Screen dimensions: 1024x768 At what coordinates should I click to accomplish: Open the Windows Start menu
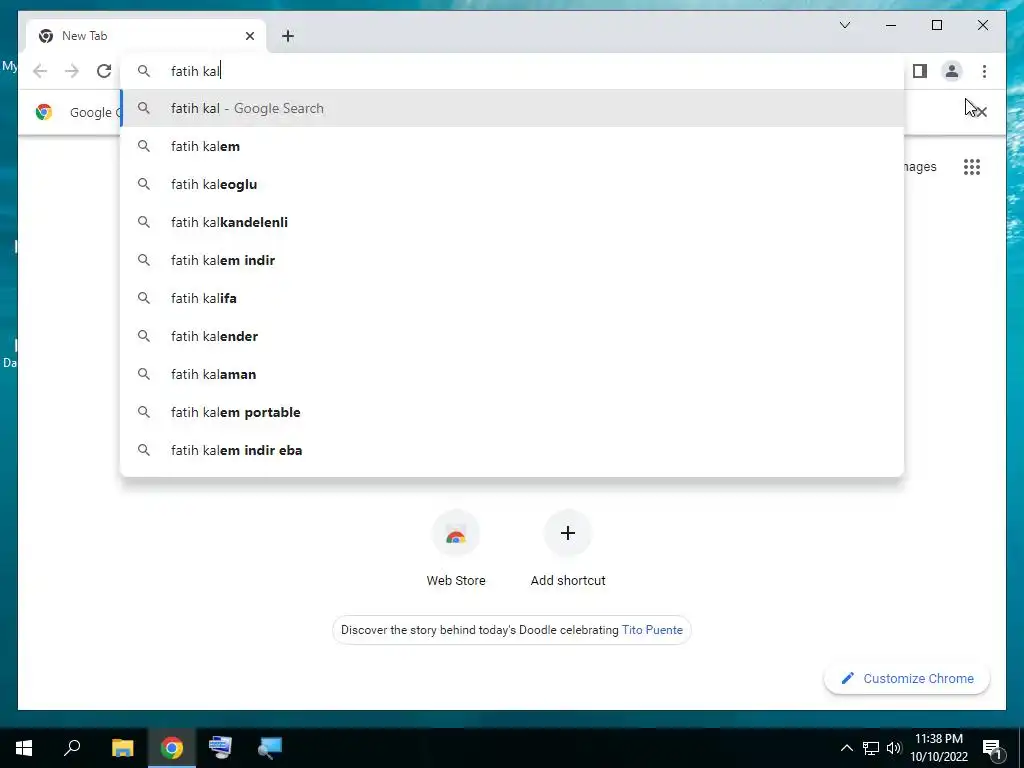coord(24,748)
